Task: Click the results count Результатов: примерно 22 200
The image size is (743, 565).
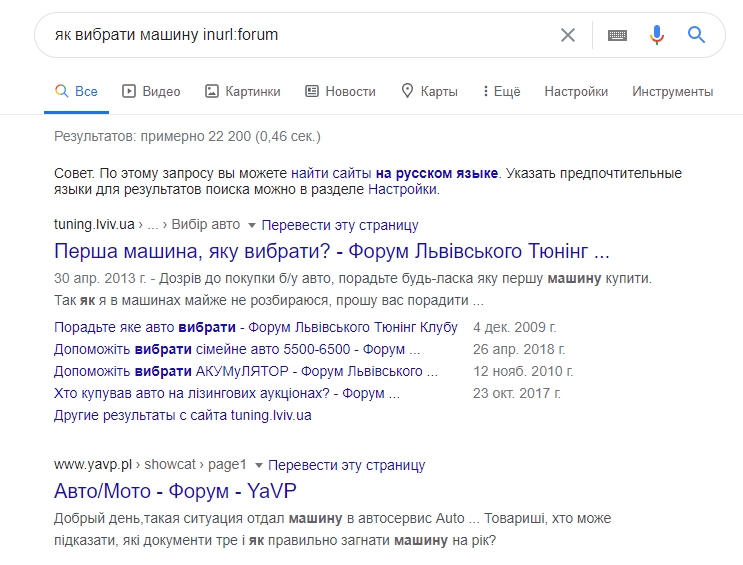Action: tap(187, 137)
